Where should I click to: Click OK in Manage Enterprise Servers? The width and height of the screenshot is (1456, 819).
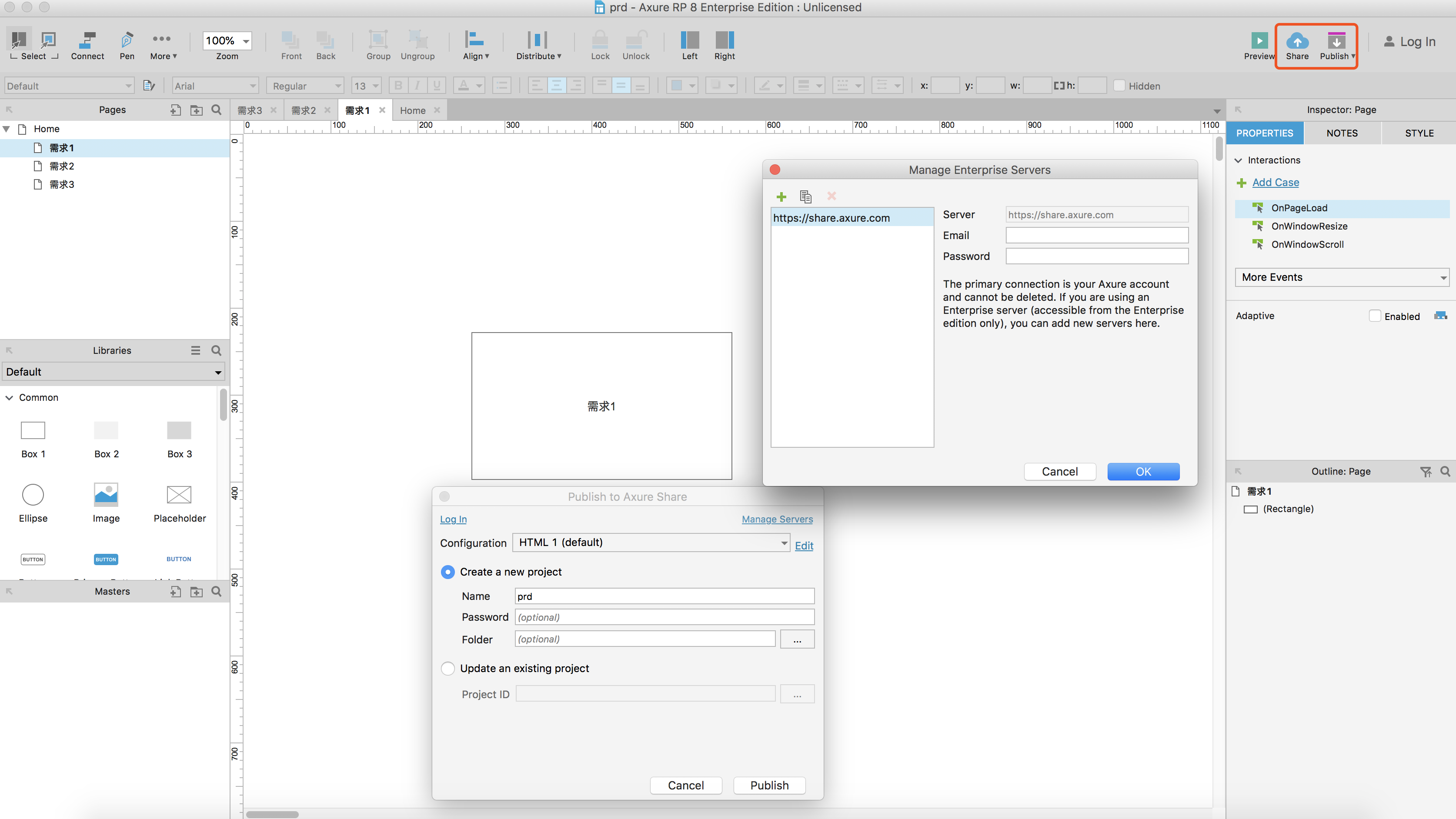pos(1143,472)
